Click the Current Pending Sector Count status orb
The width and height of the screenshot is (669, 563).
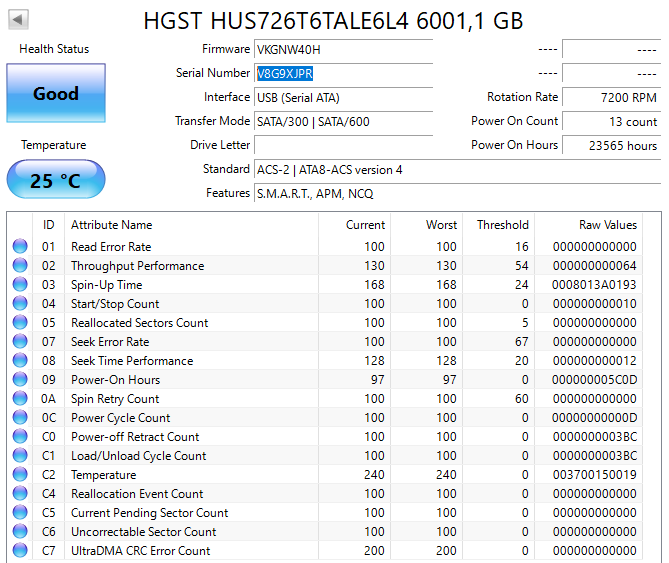(20, 513)
